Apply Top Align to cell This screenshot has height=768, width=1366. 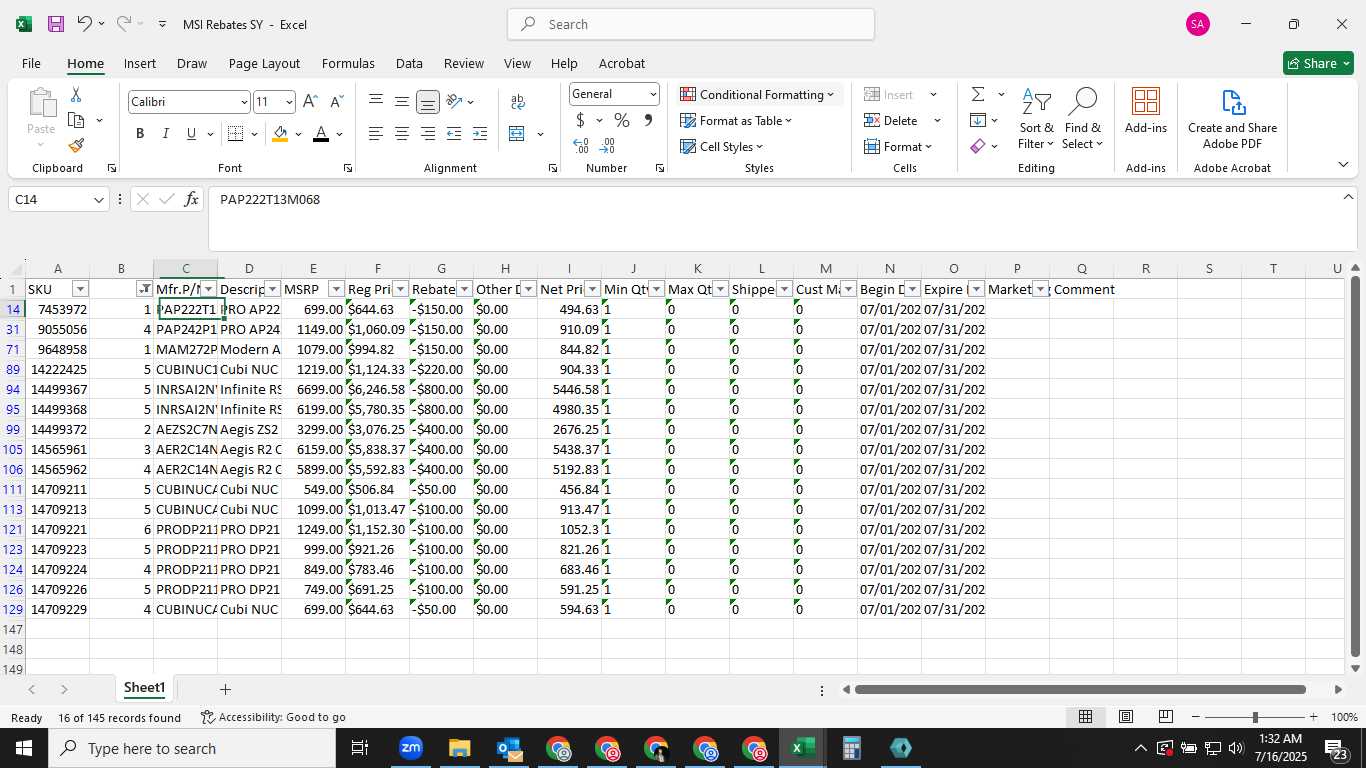375,102
